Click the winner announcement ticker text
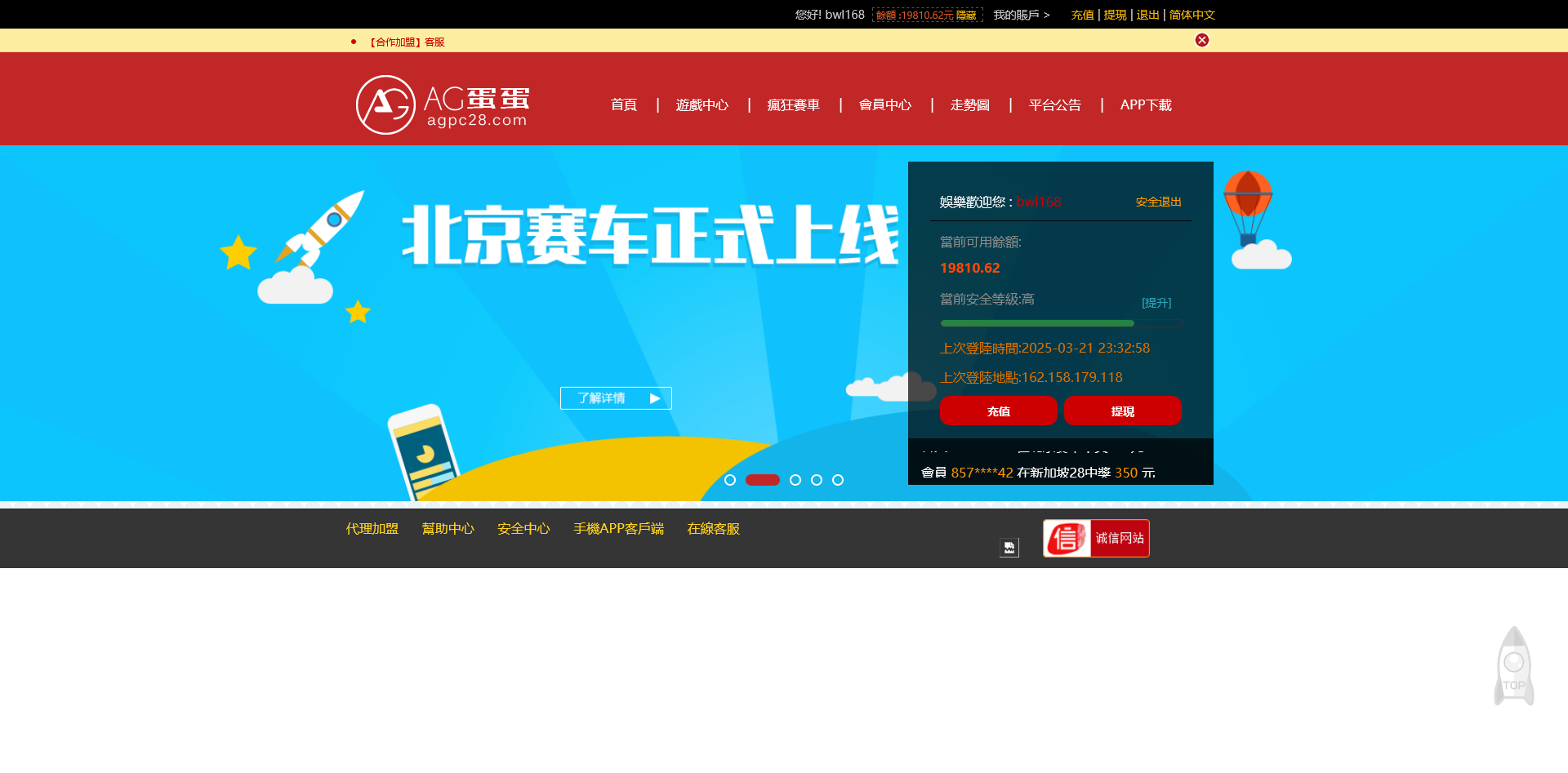 click(x=1037, y=473)
